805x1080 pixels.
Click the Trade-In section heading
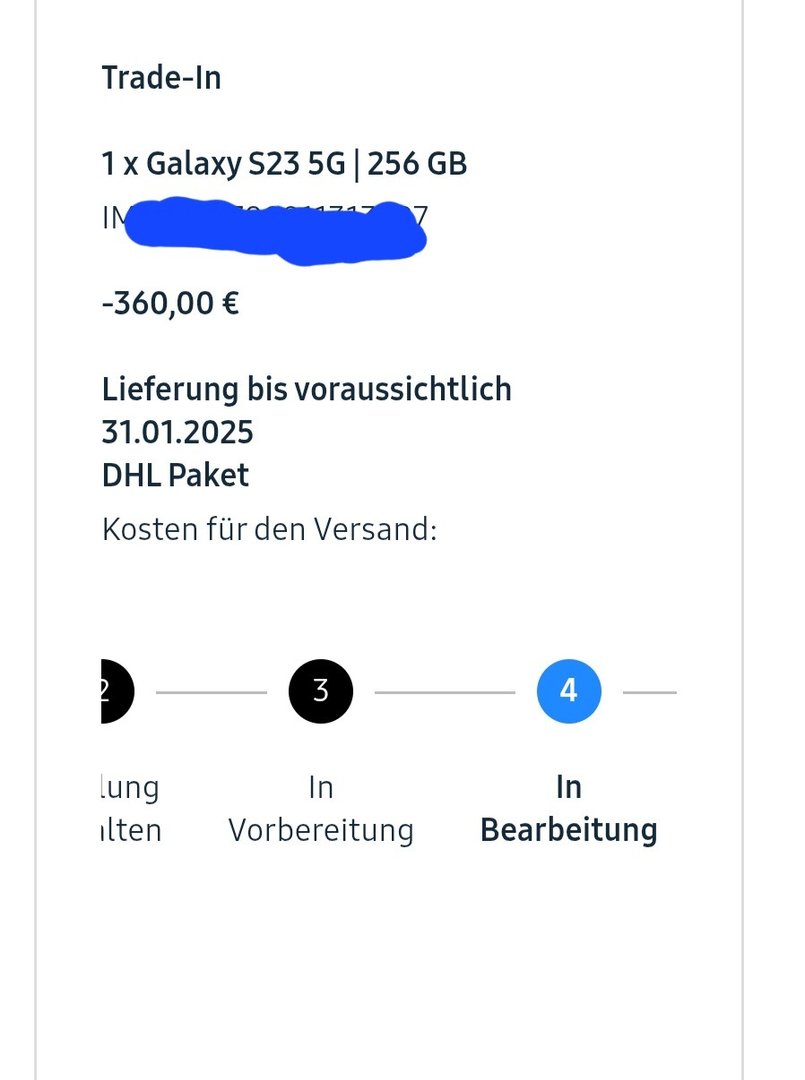pos(161,77)
